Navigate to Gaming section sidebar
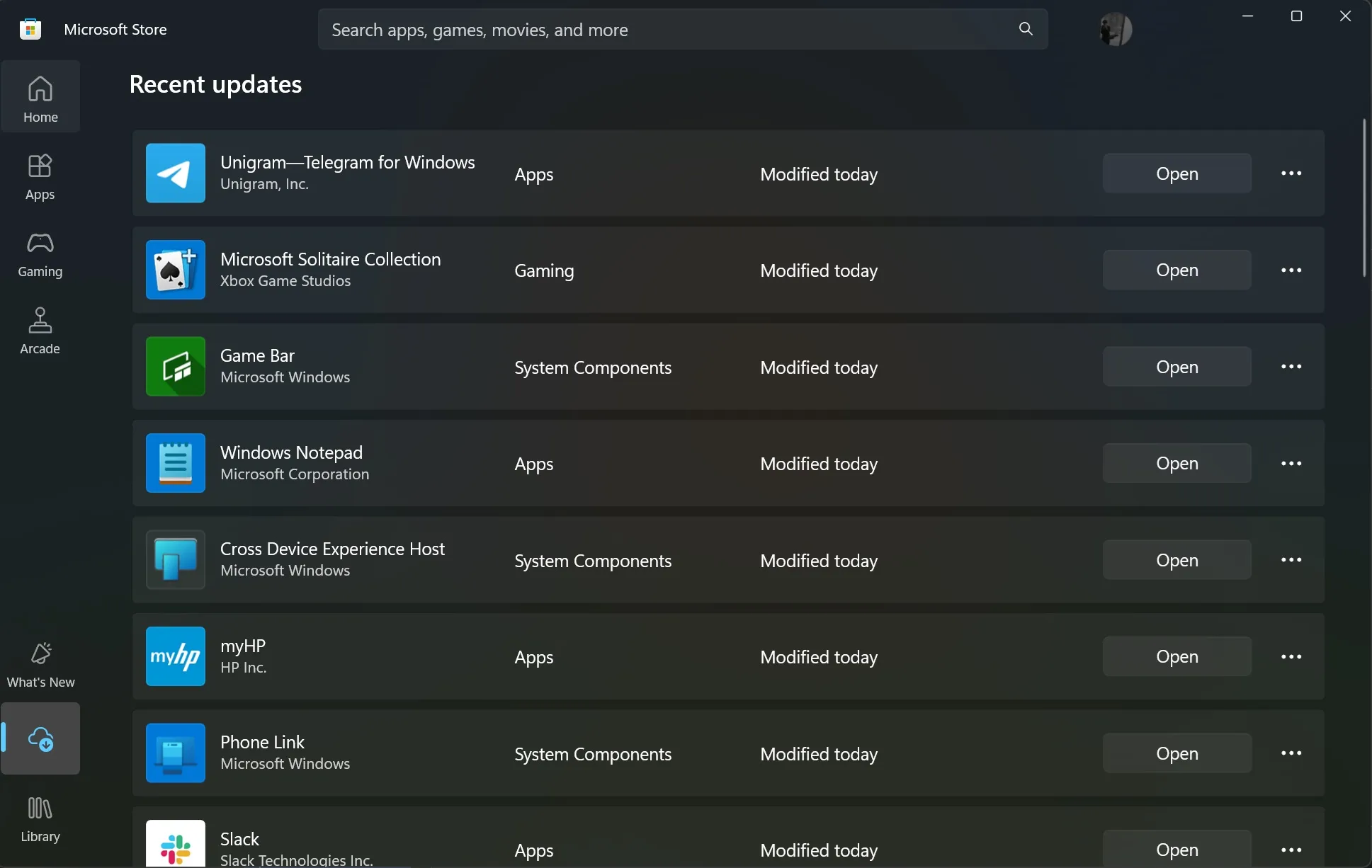The height and width of the screenshot is (868, 1372). coord(40,255)
